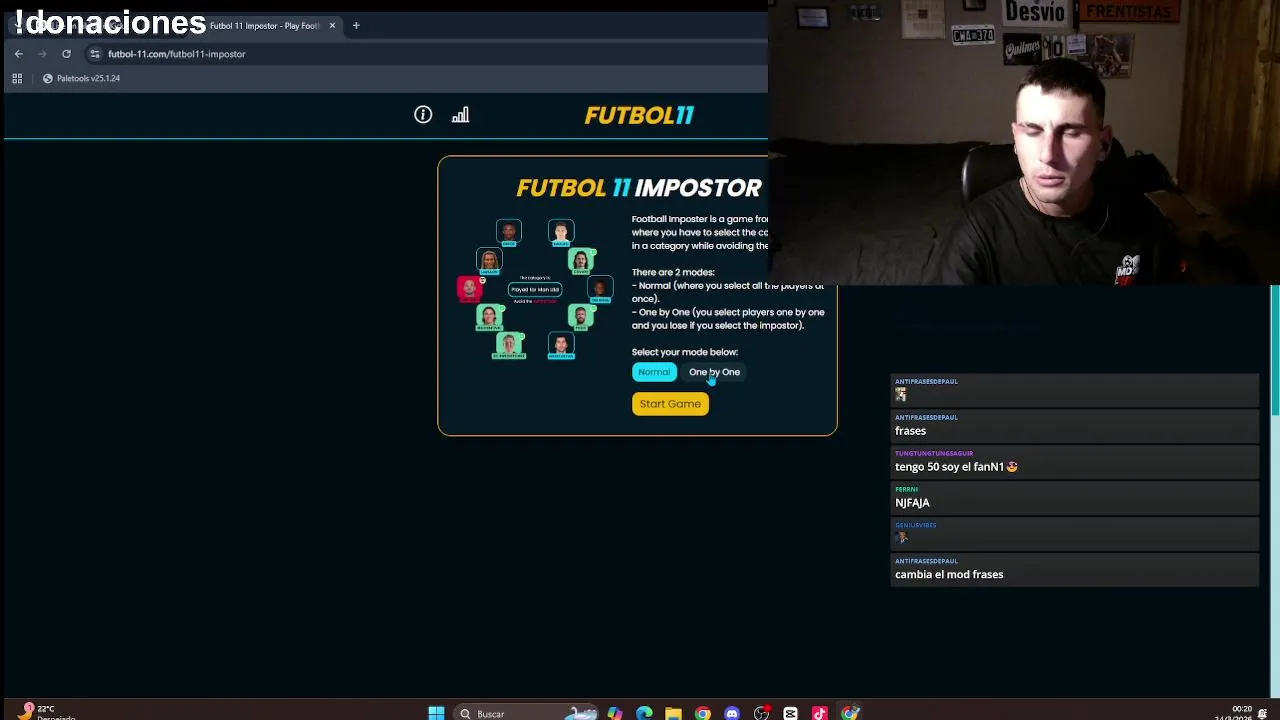Click the TUNGTUNGTUNGSAGUIR username in chat
The height and width of the screenshot is (720, 1280).
point(934,453)
